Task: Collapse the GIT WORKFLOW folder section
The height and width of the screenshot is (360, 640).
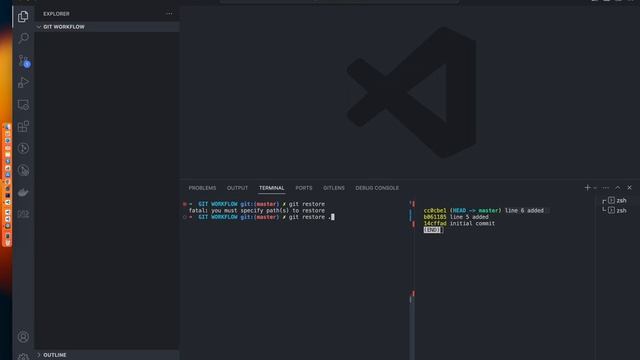Action: coord(107,27)
